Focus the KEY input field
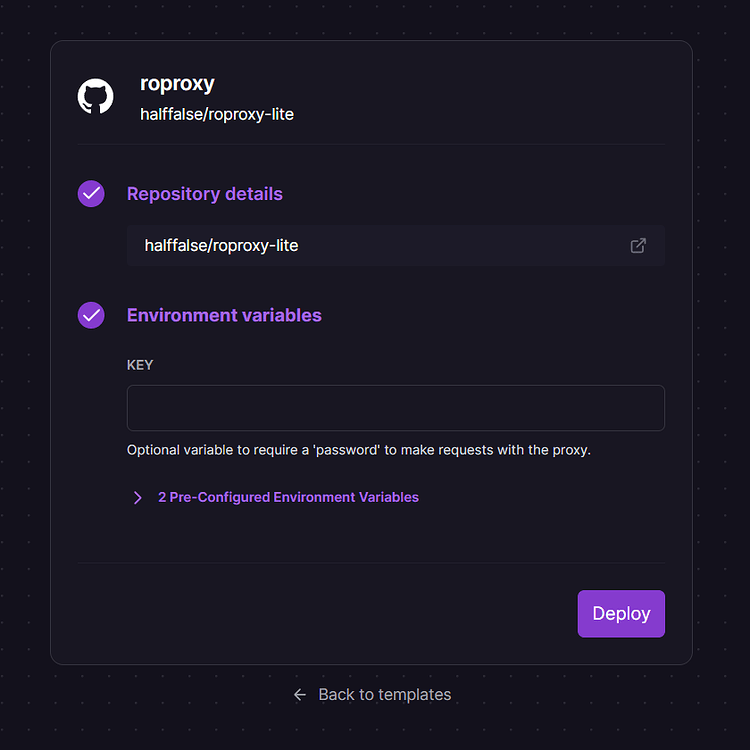The width and height of the screenshot is (750, 750). tap(395, 408)
